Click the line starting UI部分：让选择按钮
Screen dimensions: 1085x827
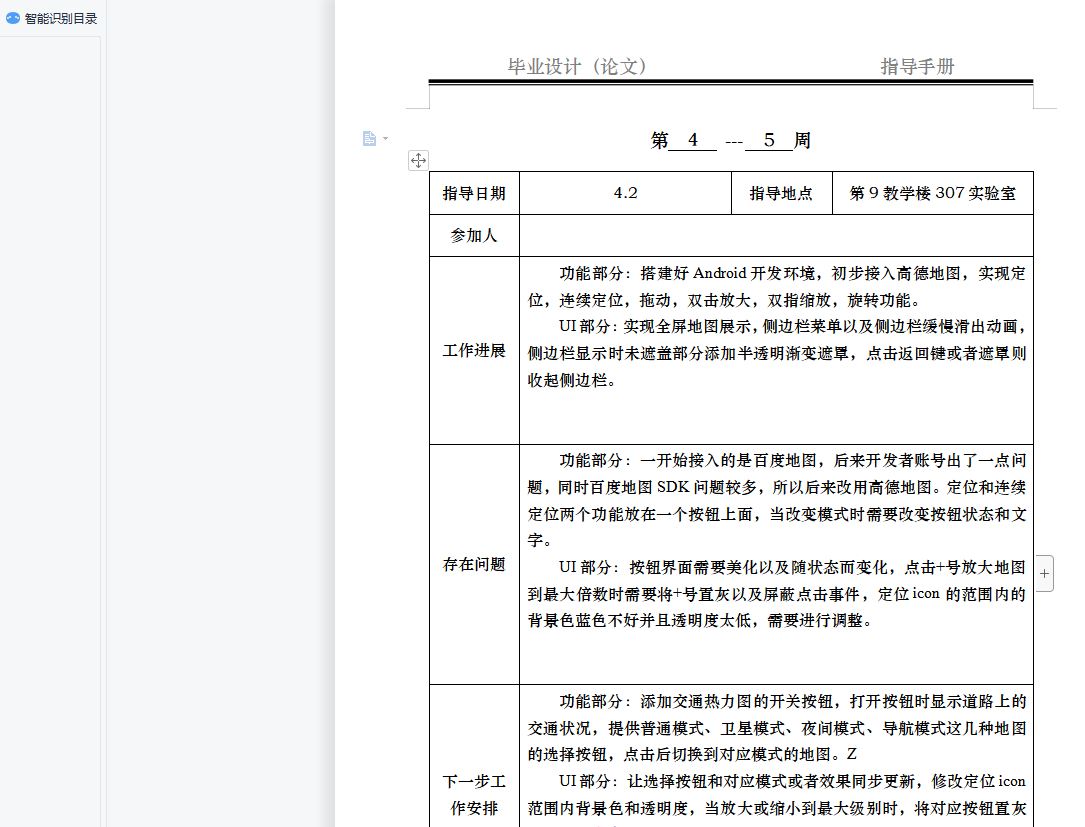click(x=792, y=781)
